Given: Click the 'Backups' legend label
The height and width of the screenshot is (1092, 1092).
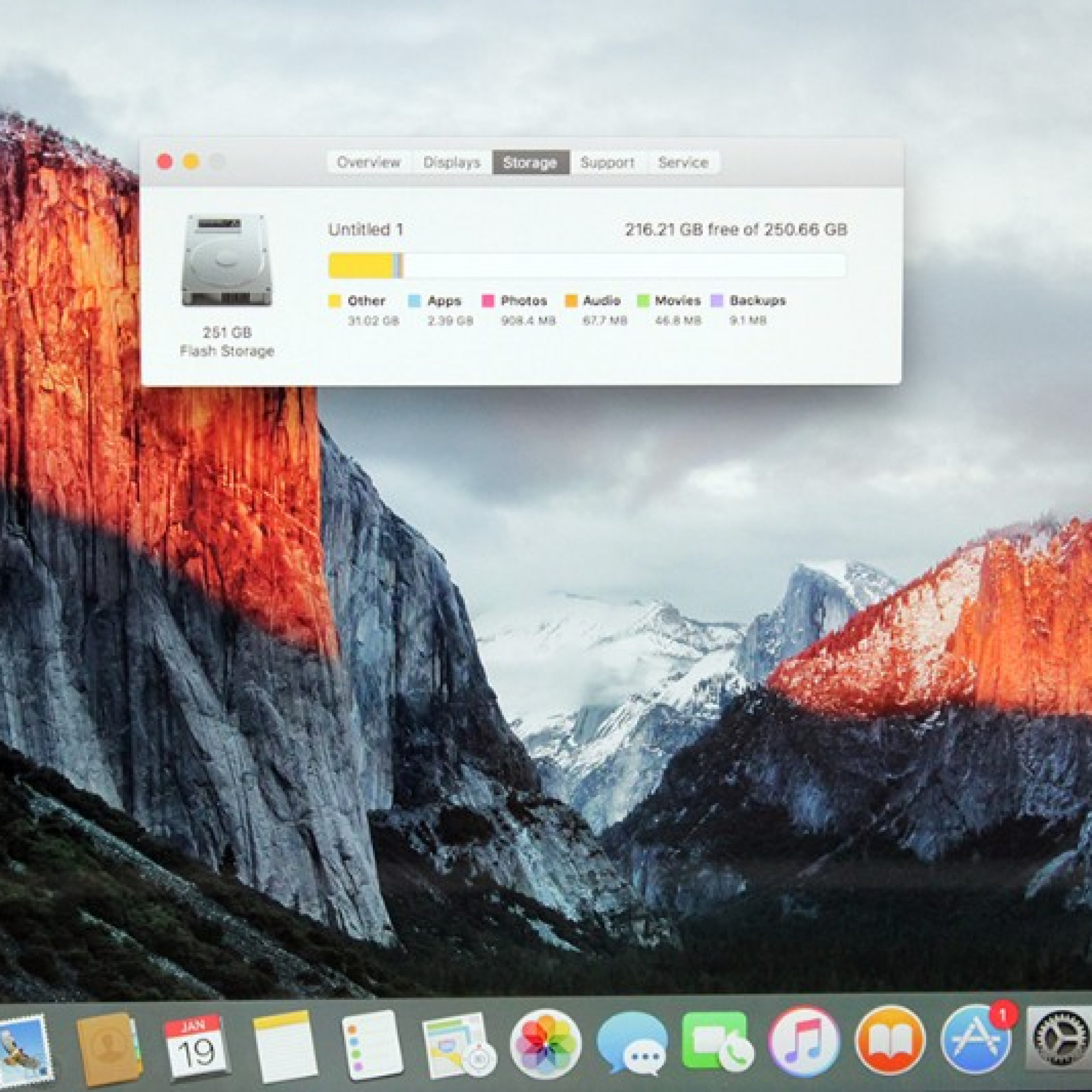Looking at the screenshot, I should point(757,301).
